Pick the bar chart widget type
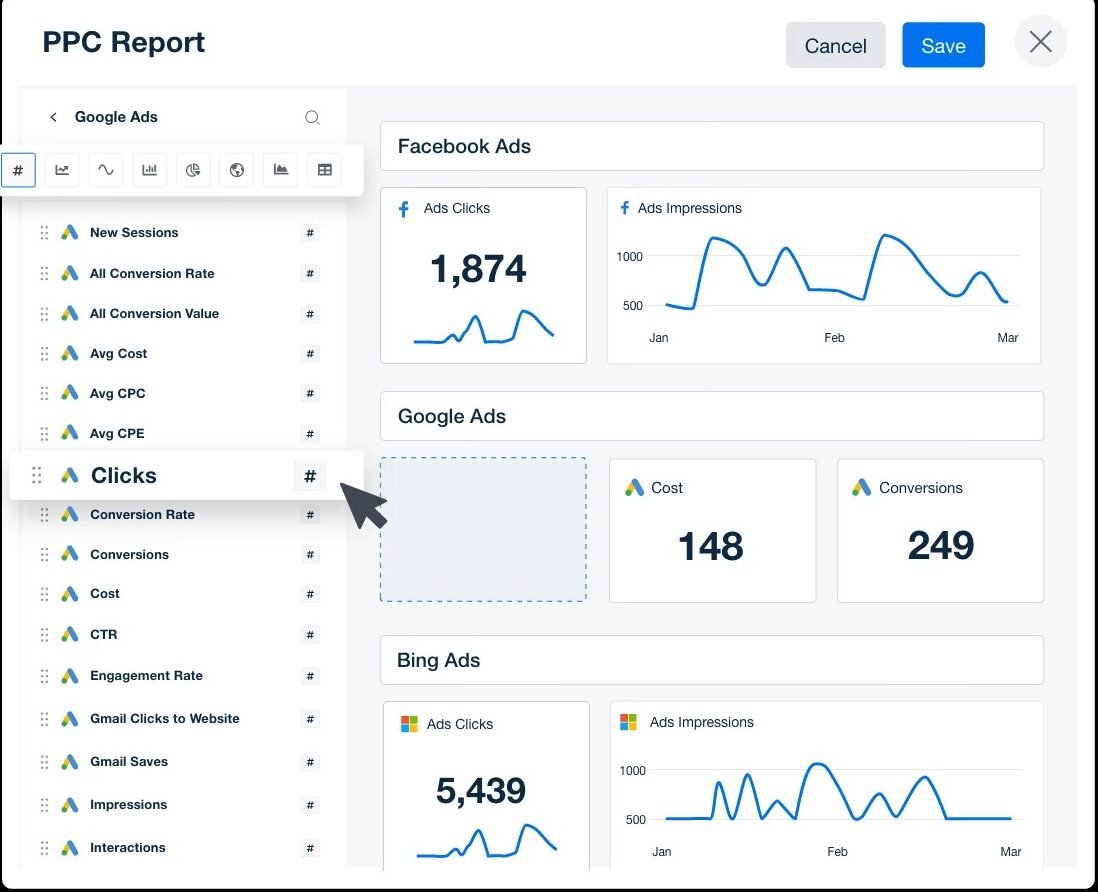Image resolution: width=1098 pixels, height=892 pixels. (x=149, y=170)
